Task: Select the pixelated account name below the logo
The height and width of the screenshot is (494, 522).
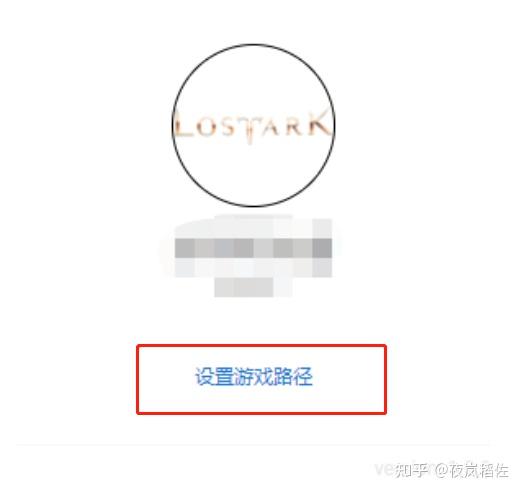Action: pos(253,255)
